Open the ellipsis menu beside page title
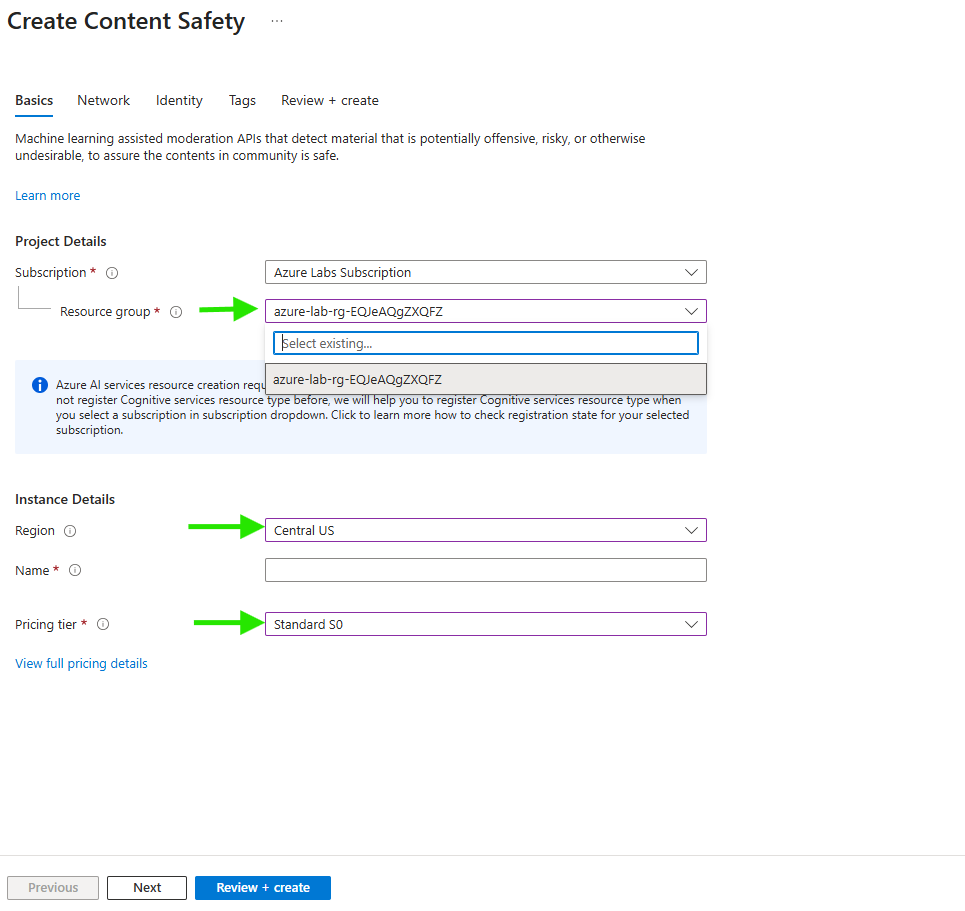This screenshot has height=911, width=965. (277, 21)
